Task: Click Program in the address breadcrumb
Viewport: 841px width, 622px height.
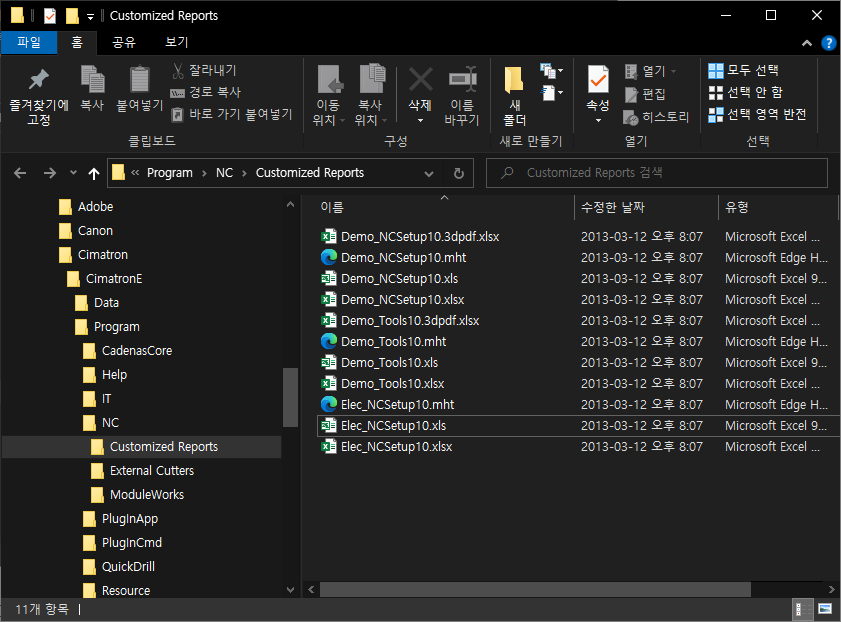Action: point(169,173)
